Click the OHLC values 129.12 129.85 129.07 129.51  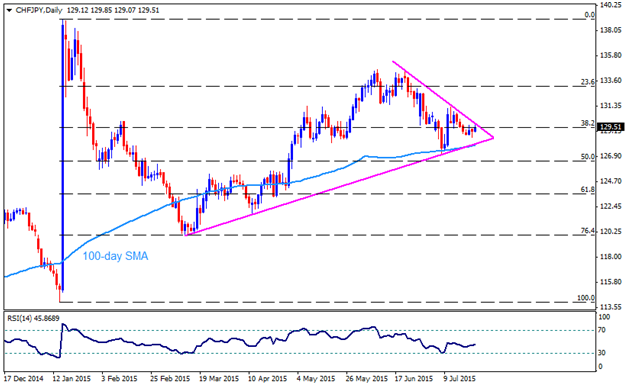pos(113,10)
